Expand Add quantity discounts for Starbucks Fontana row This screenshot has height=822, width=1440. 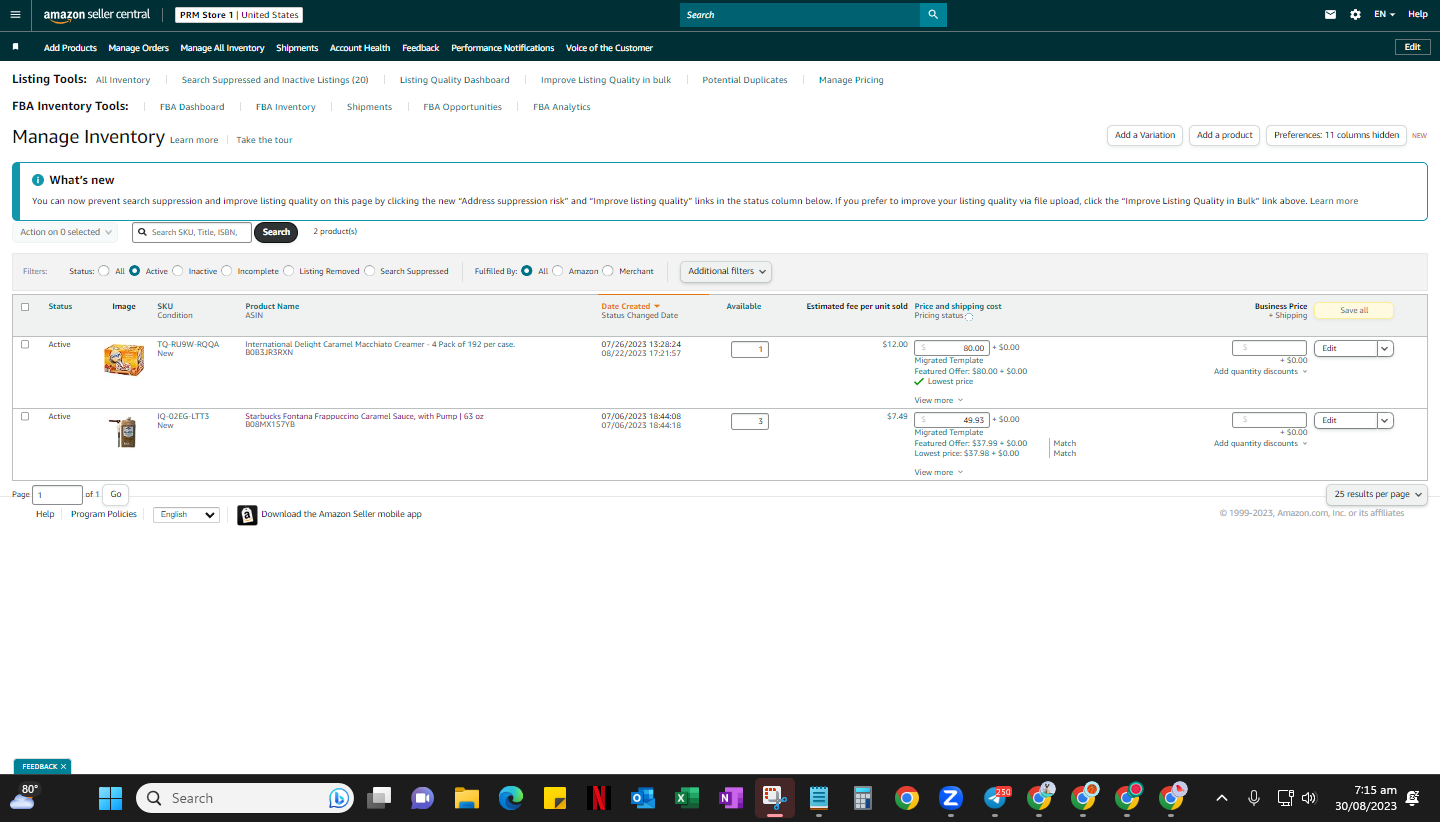tap(1260, 443)
